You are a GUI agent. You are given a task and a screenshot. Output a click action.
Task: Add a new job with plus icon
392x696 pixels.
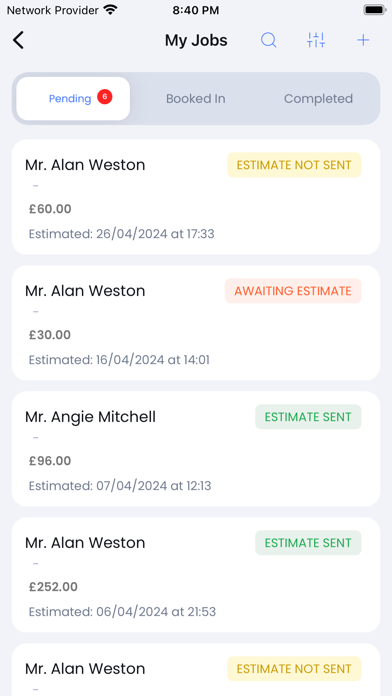pyautogui.click(x=363, y=40)
